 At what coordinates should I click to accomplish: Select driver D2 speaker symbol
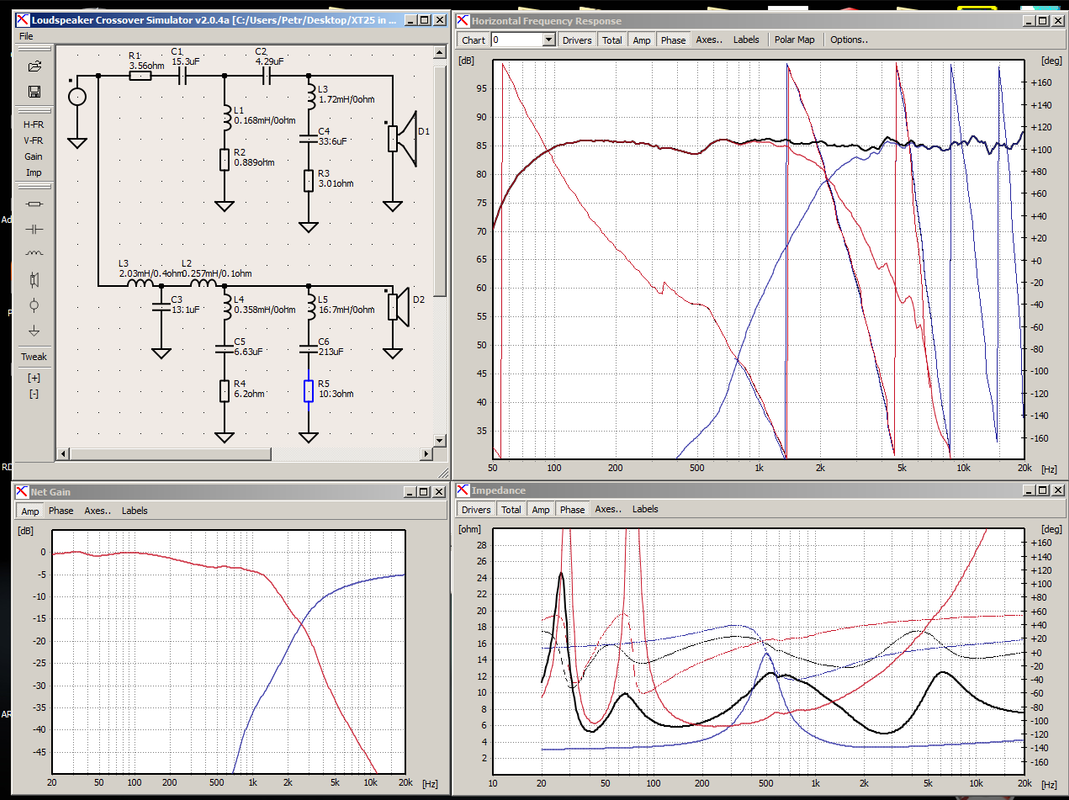pos(398,307)
